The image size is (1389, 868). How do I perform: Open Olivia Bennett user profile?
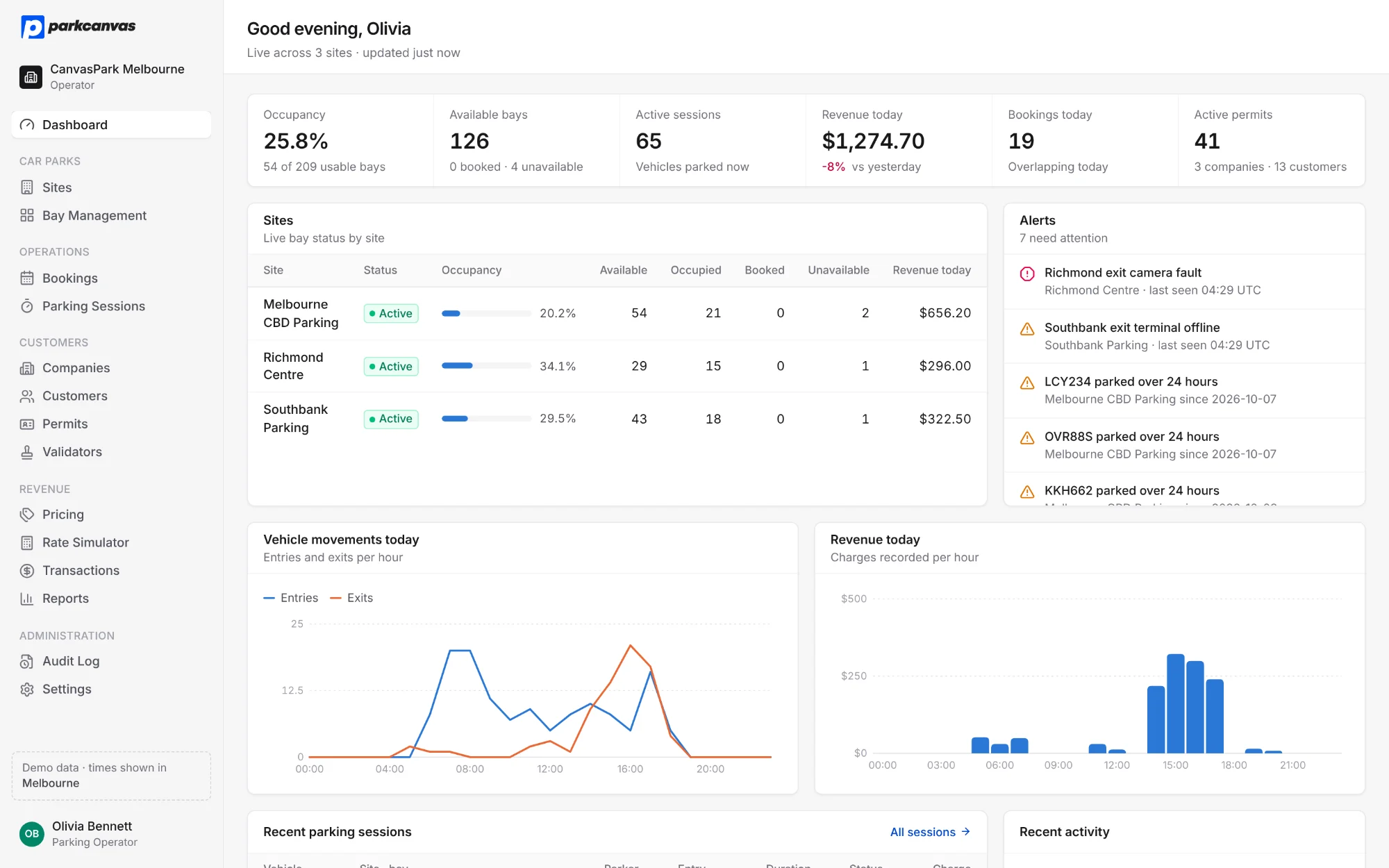[x=111, y=833]
